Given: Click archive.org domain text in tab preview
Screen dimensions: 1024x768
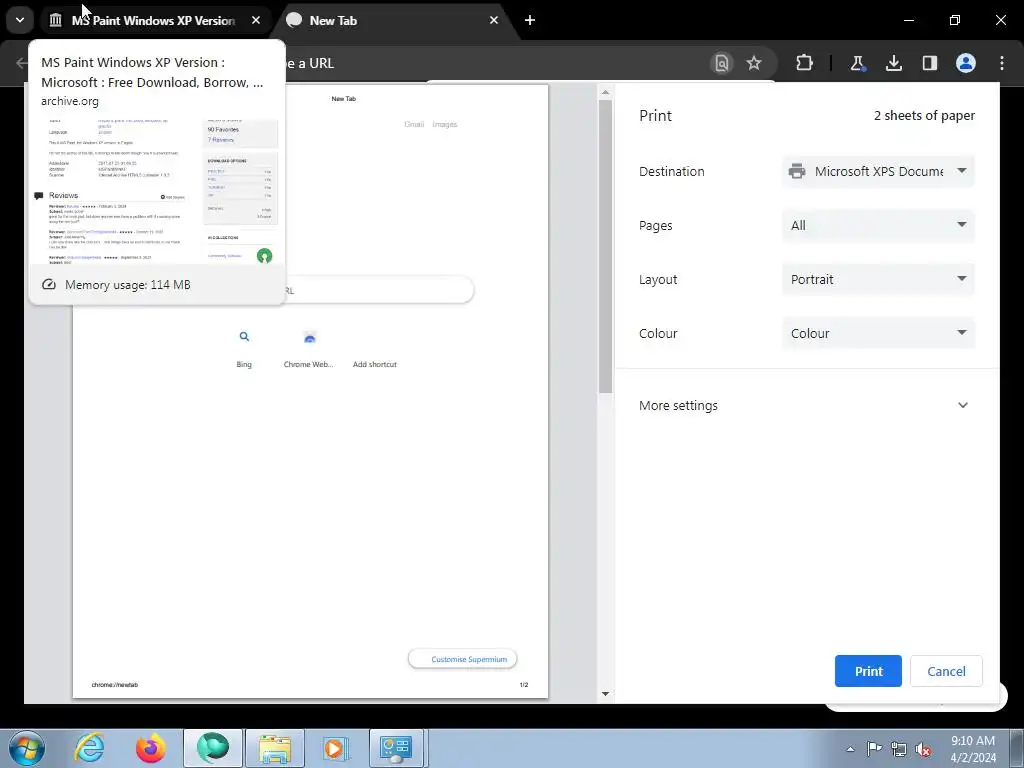Looking at the screenshot, I should 70,101.
